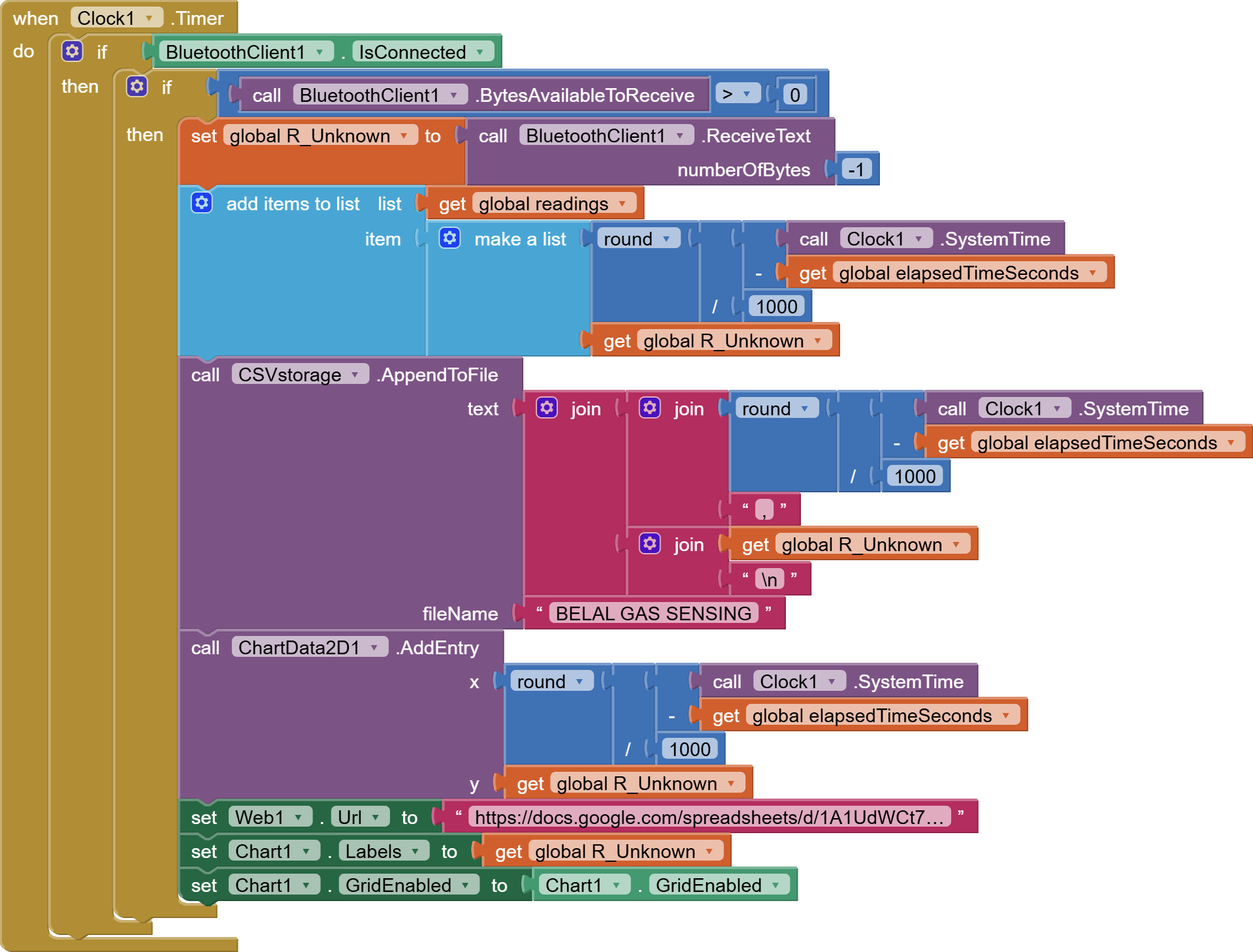Open gear on outermost join block after text
This screenshot has width=1253, height=952.
pyautogui.click(x=546, y=408)
